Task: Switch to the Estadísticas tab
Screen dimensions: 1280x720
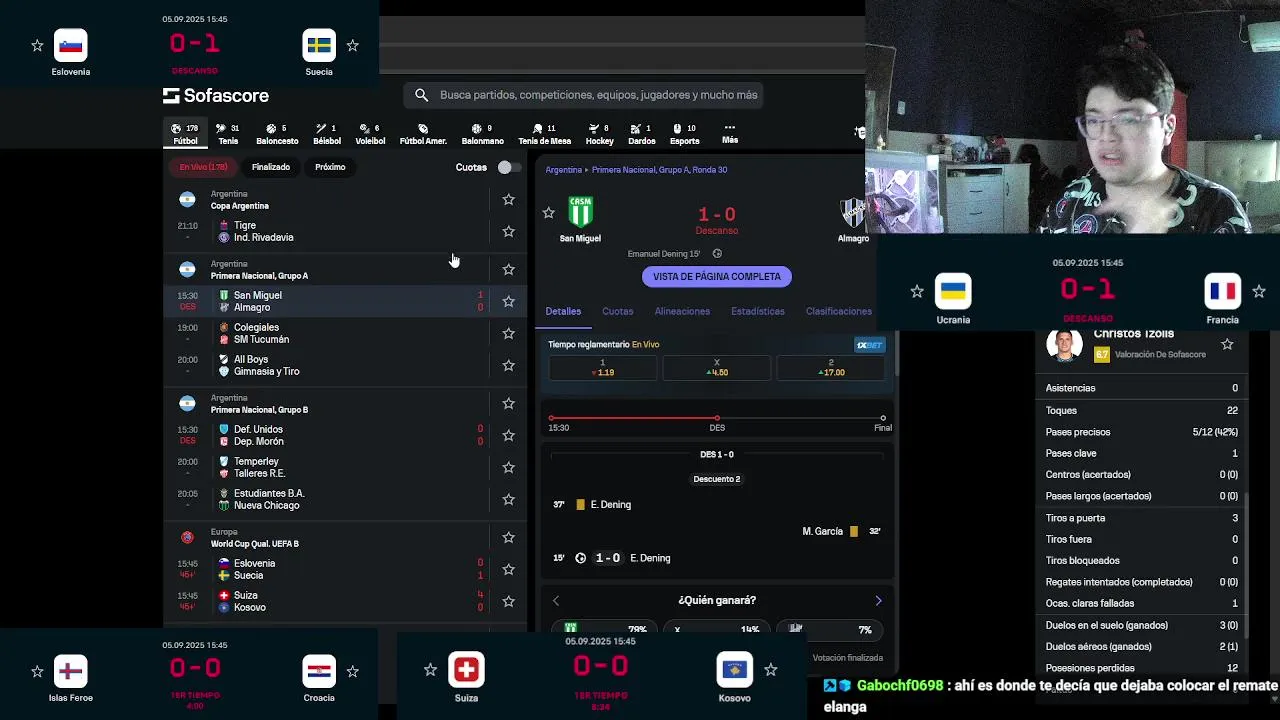Action: coord(757,311)
